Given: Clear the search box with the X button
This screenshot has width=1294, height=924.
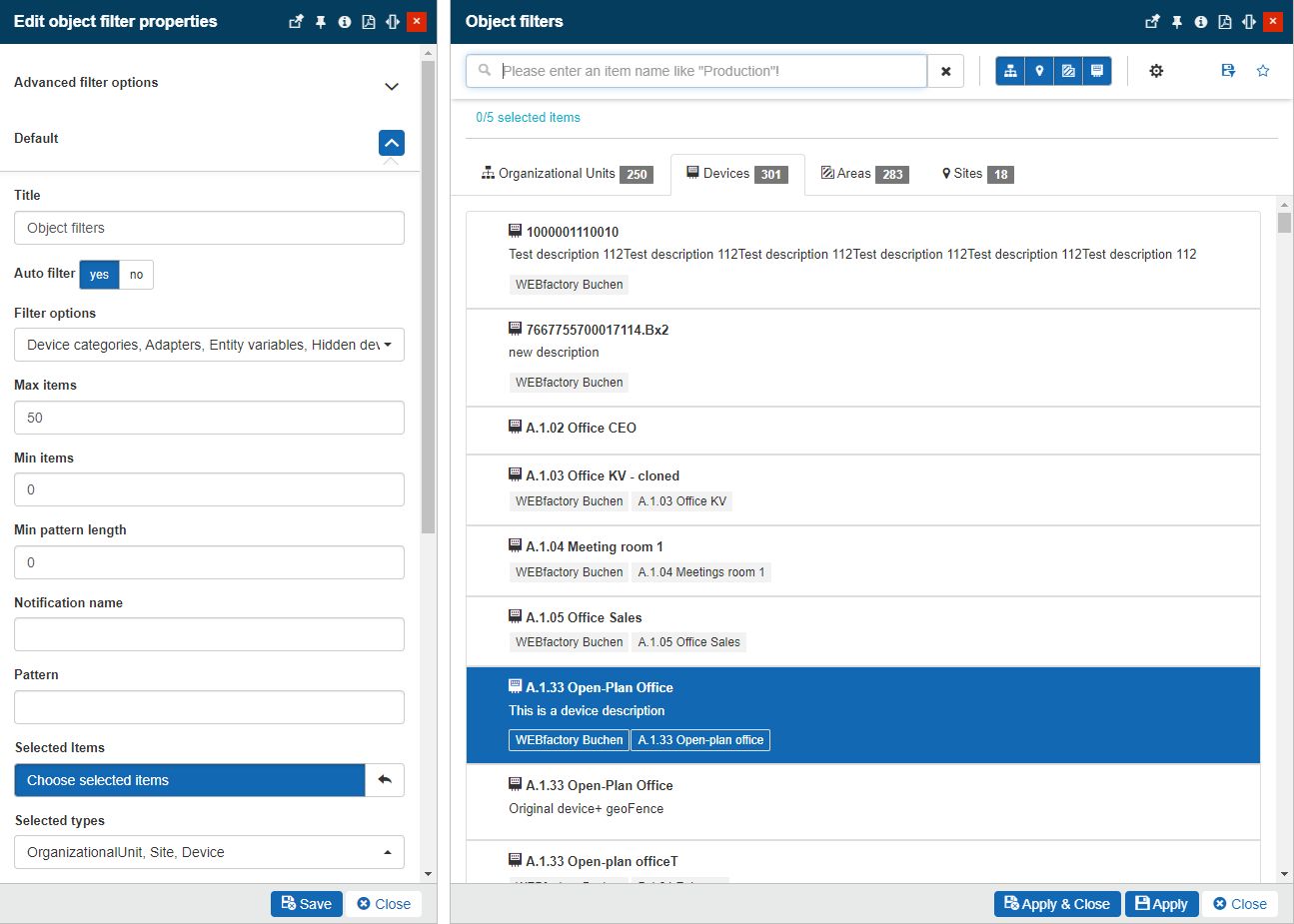Looking at the screenshot, I should pyautogui.click(x=945, y=71).
